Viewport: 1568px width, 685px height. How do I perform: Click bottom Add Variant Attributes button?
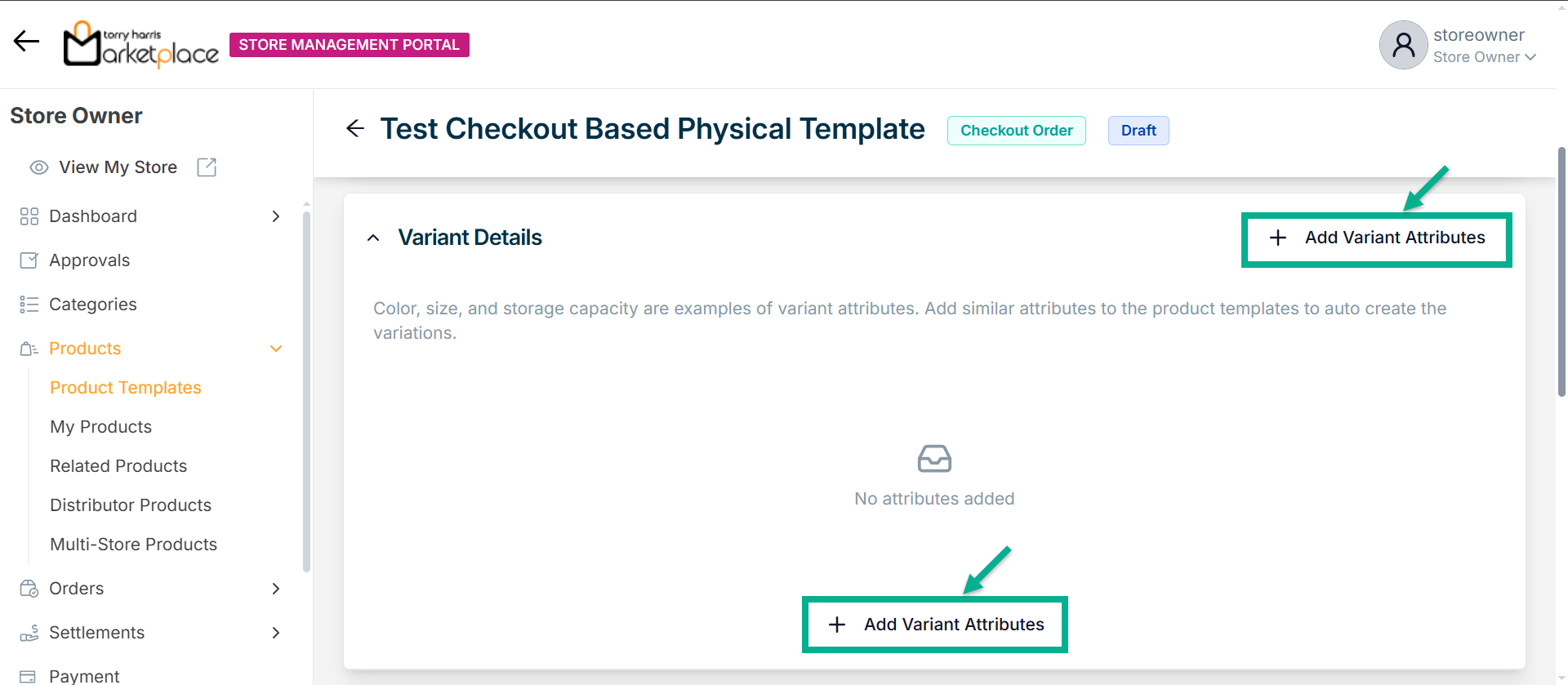(x=935, y=625)
